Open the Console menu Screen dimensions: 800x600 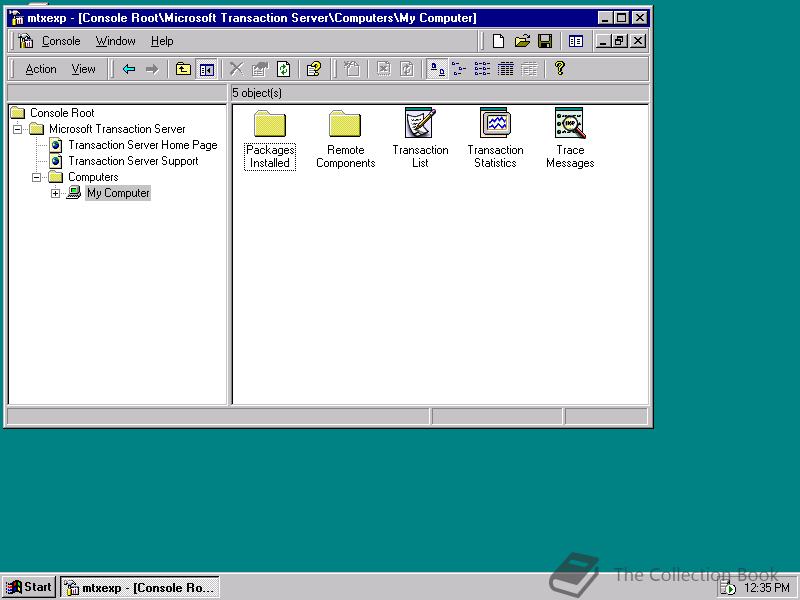click(61, 41)
